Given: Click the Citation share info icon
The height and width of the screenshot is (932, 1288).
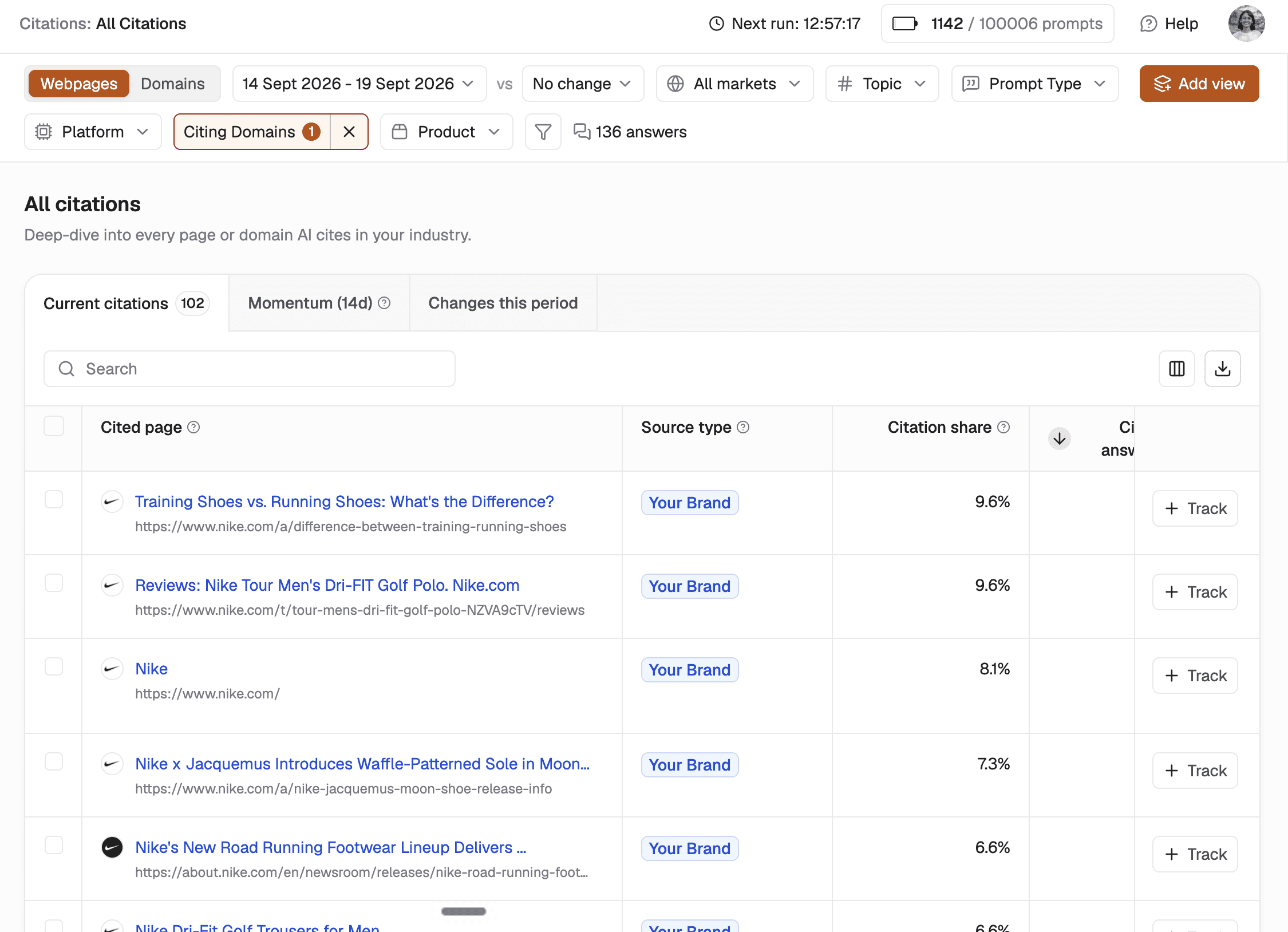Looking at the screenshot, I should click(x=1003, y=427).
